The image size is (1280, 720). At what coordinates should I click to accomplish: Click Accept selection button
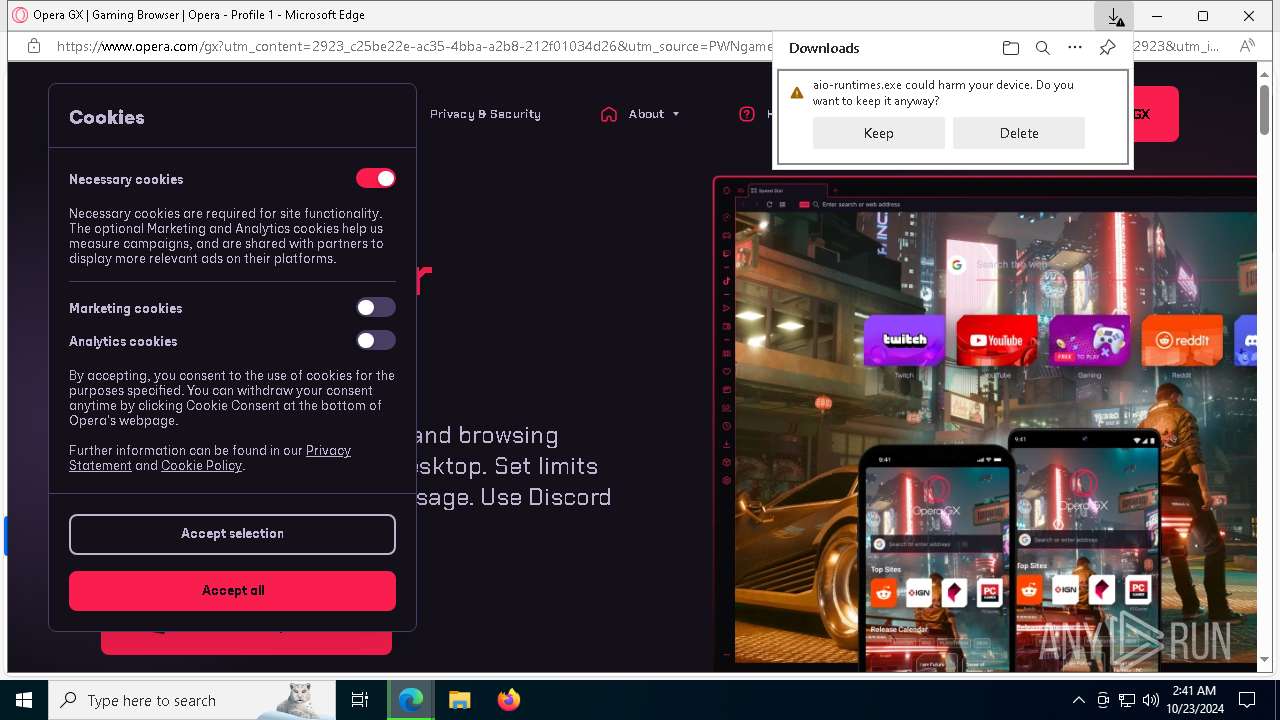pyautogui.click(x=232, y=534)
